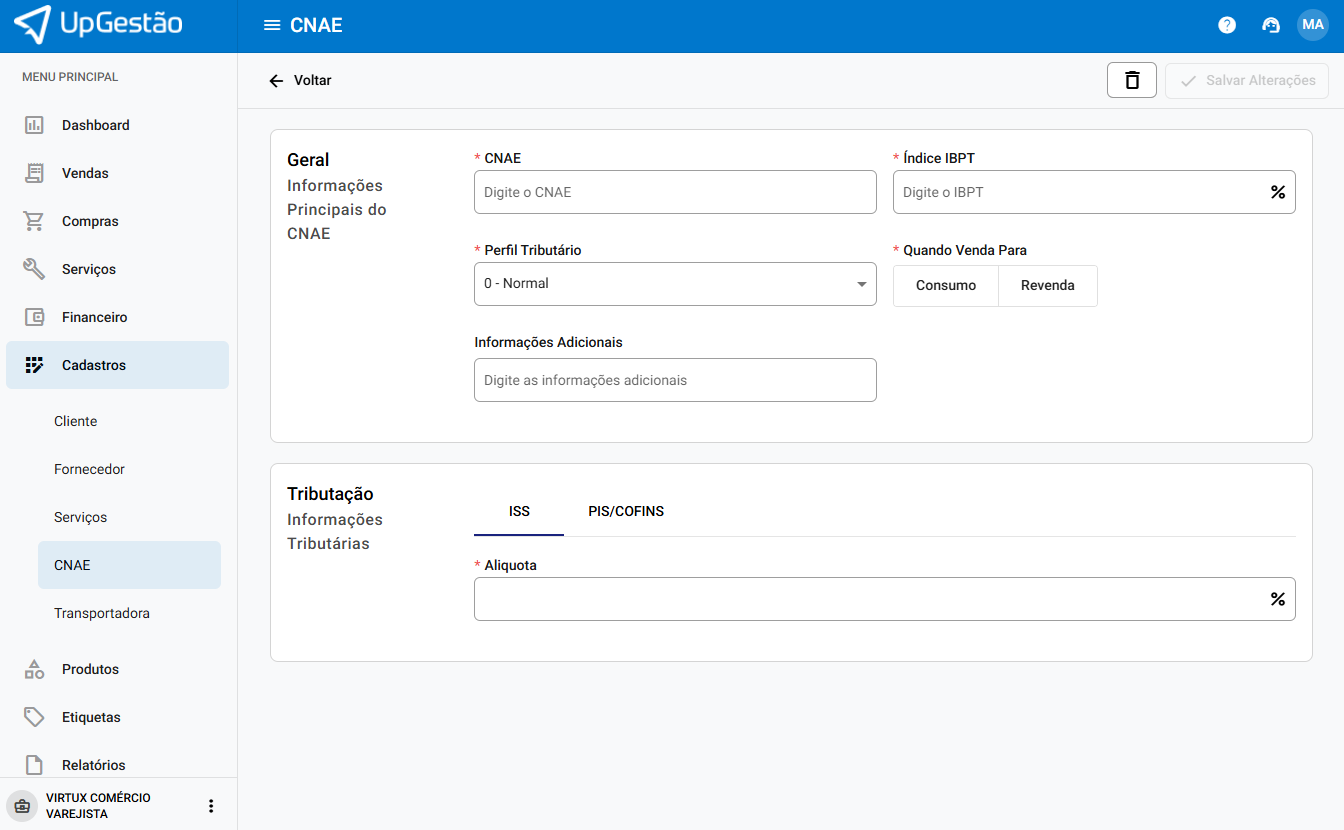
Task: Click the support headset icon
Action: [x=1271, y=25]
